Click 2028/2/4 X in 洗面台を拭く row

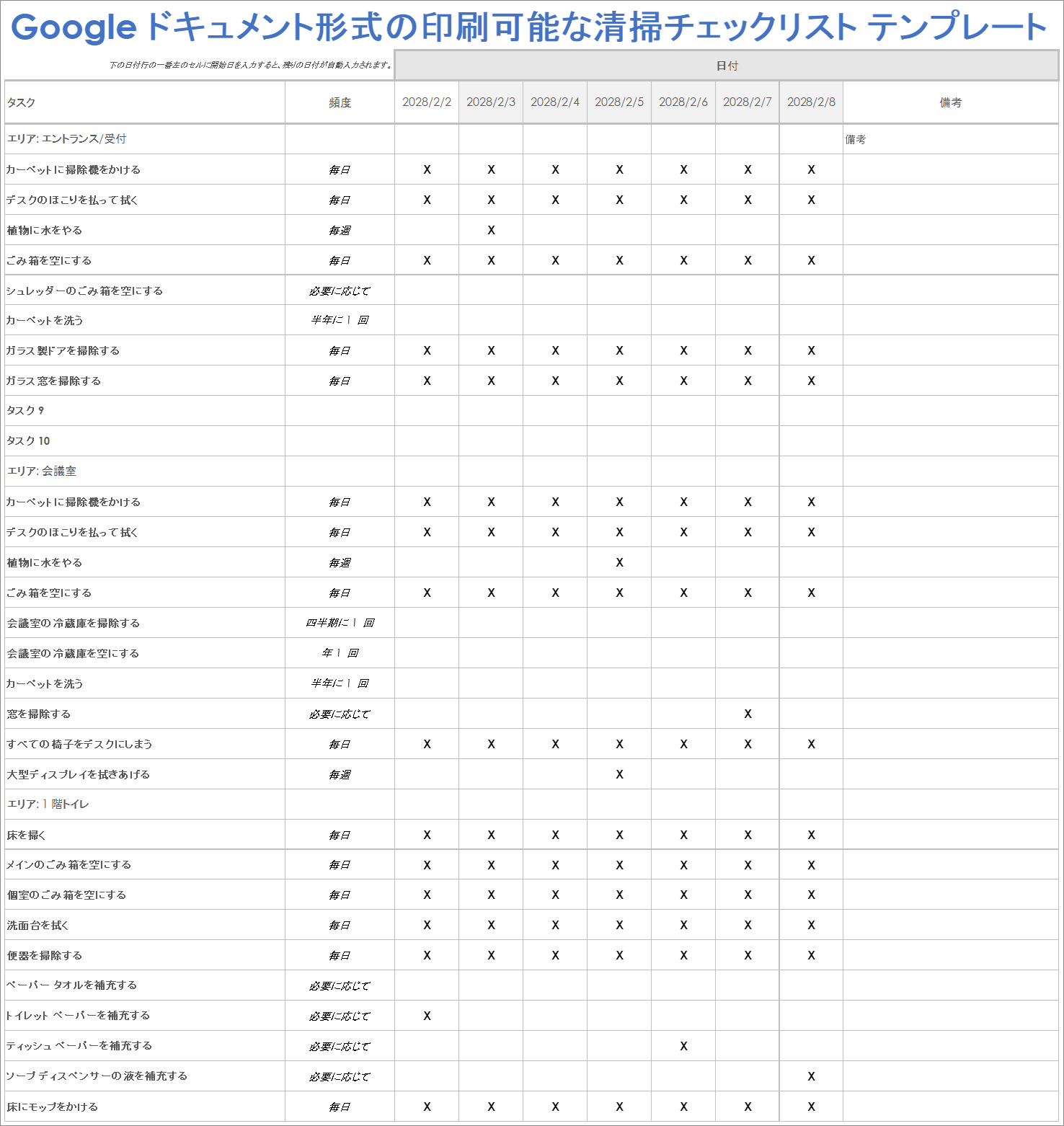(555, 925)
